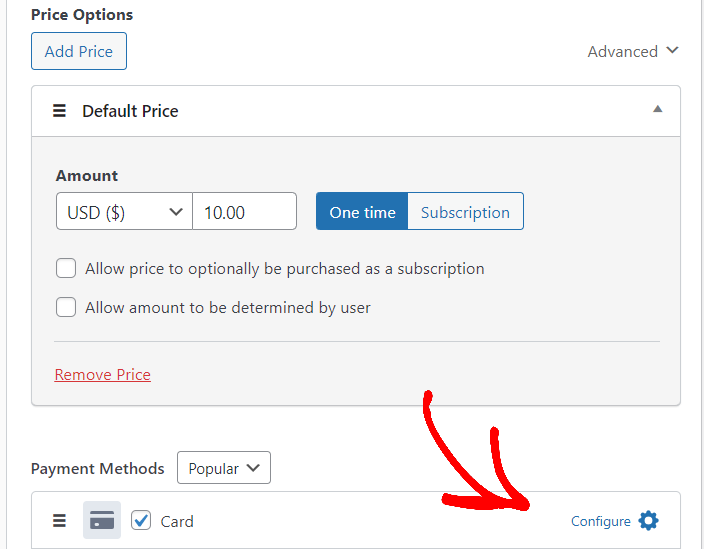This screenshot has height=549, width=704.
Task: Click the Default Price header title
Action: point(130,111)
